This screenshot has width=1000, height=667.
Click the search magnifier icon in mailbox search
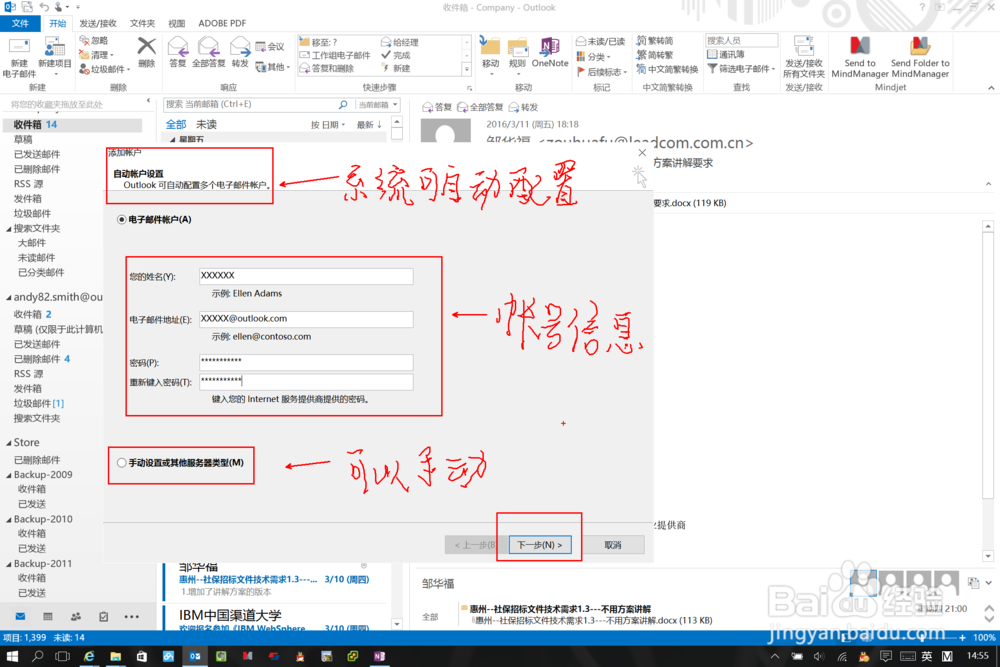(343, 105)
